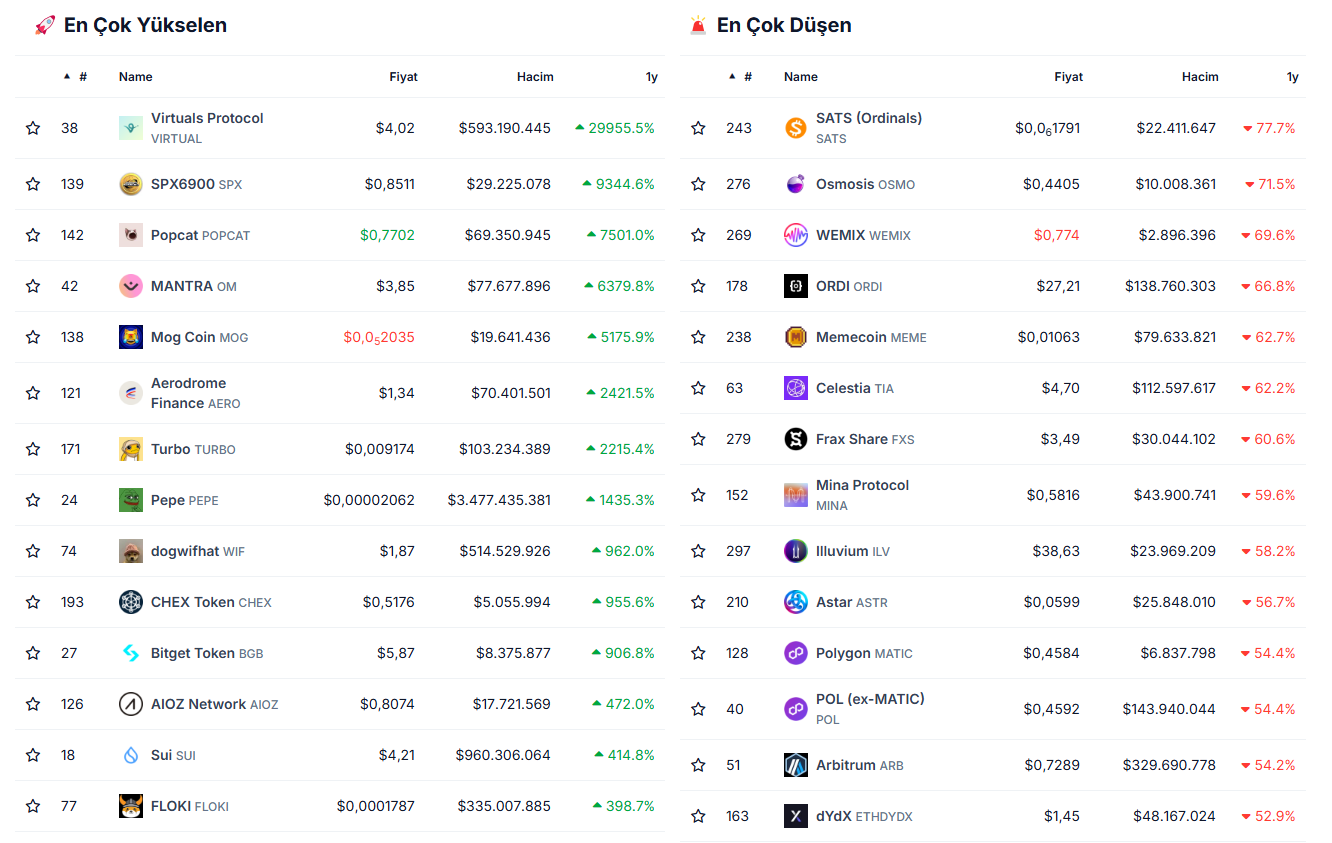Click the Sui droplet icon

click(x=131, y=755)
